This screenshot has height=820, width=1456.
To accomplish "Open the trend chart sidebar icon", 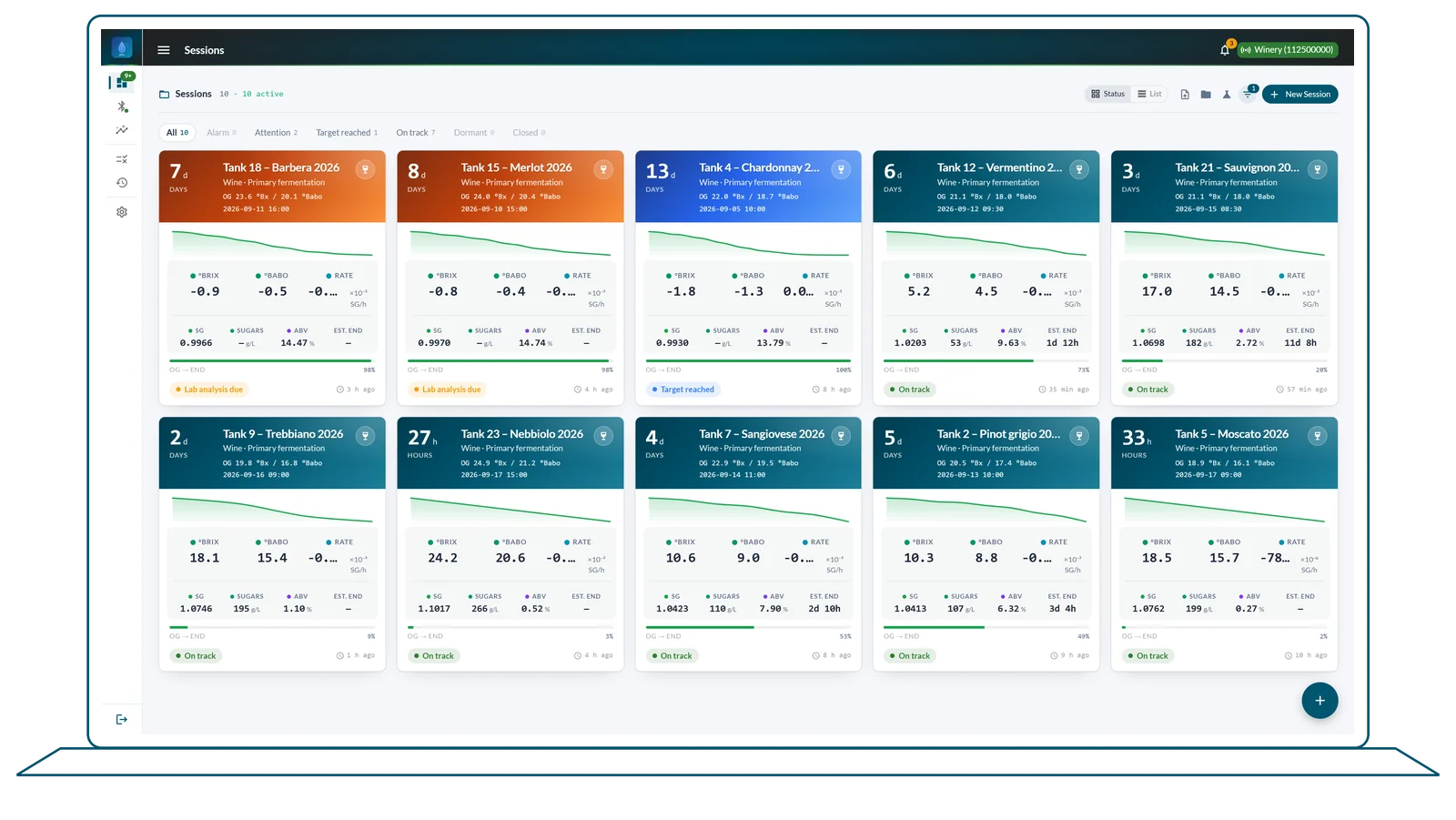I will point(122,130).
